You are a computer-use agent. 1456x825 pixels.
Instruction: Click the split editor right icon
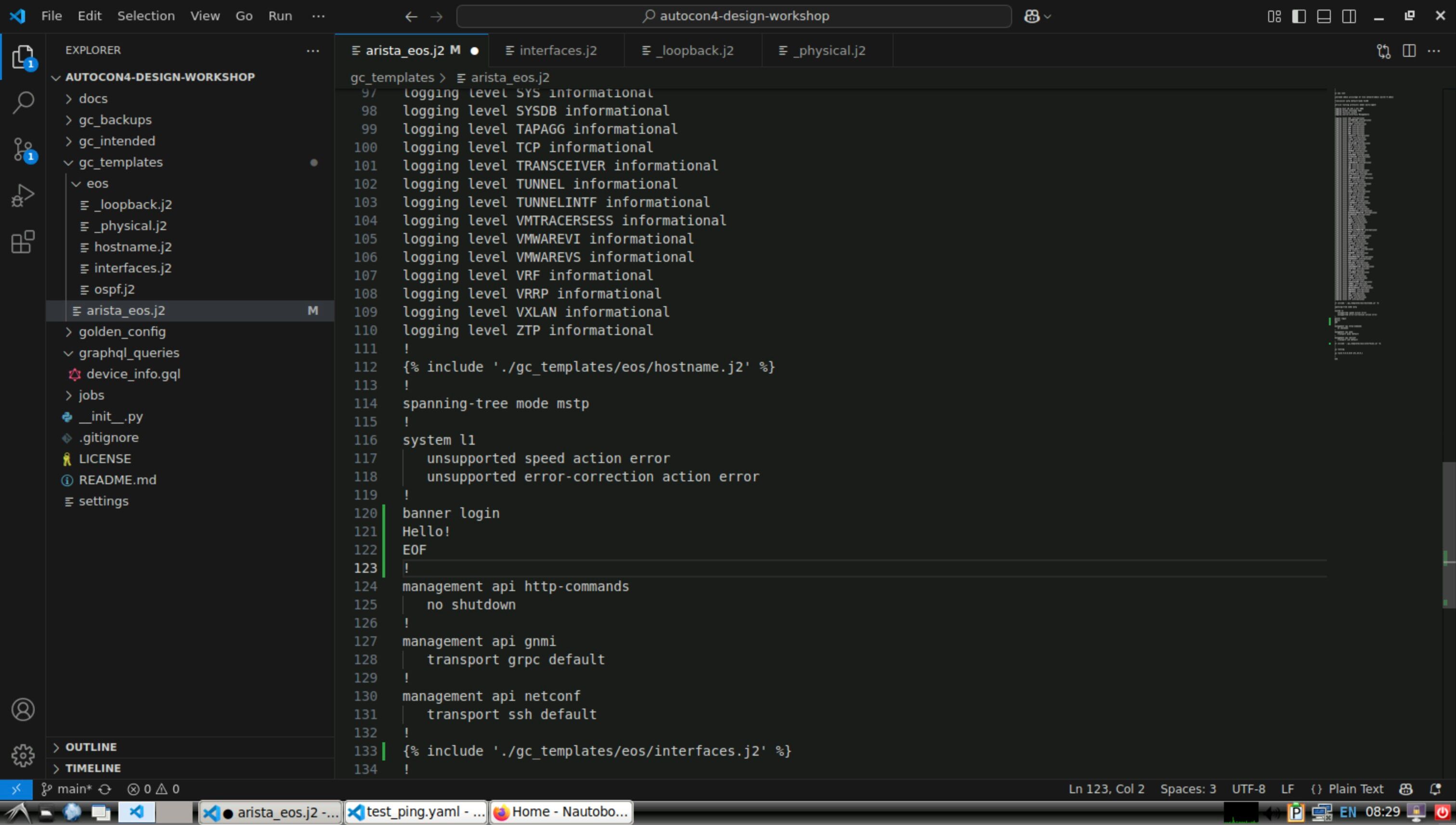(1408, 51)
